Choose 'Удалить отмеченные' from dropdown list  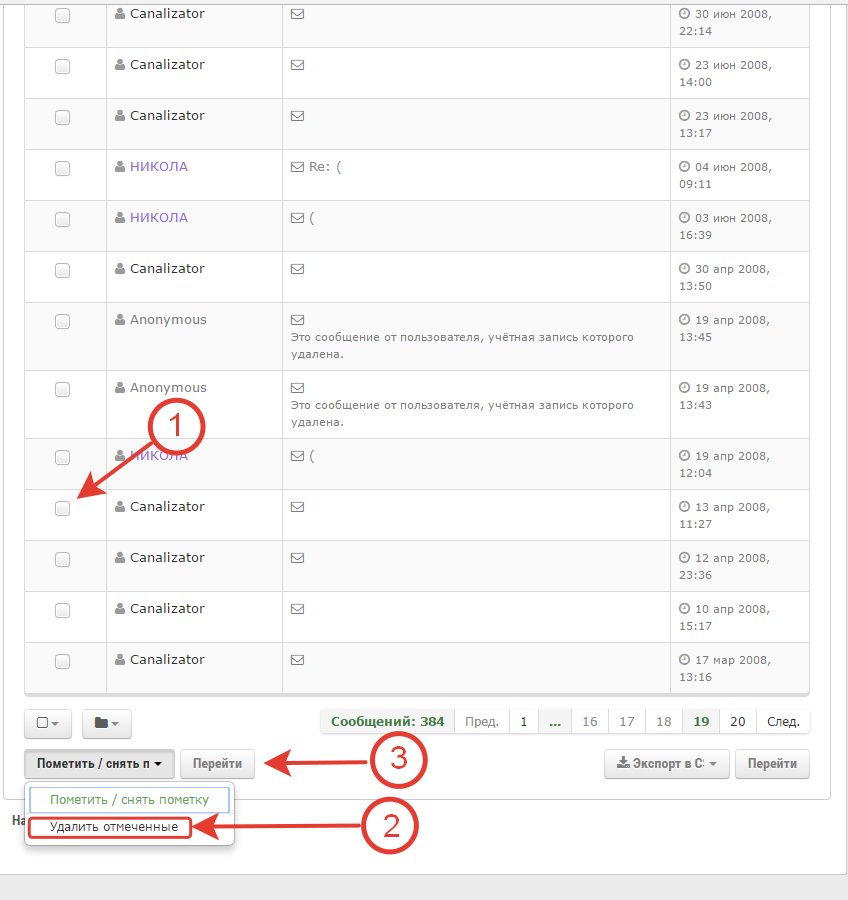pyautogui.click(x=114, y=828)
